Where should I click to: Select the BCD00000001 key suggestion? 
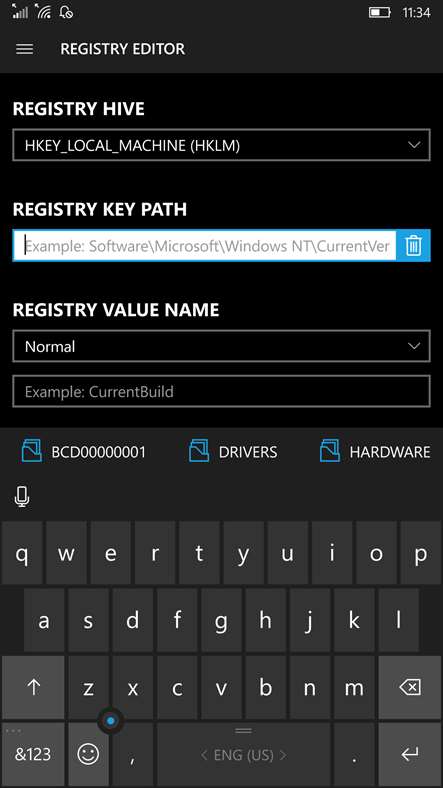pos(83,451)
